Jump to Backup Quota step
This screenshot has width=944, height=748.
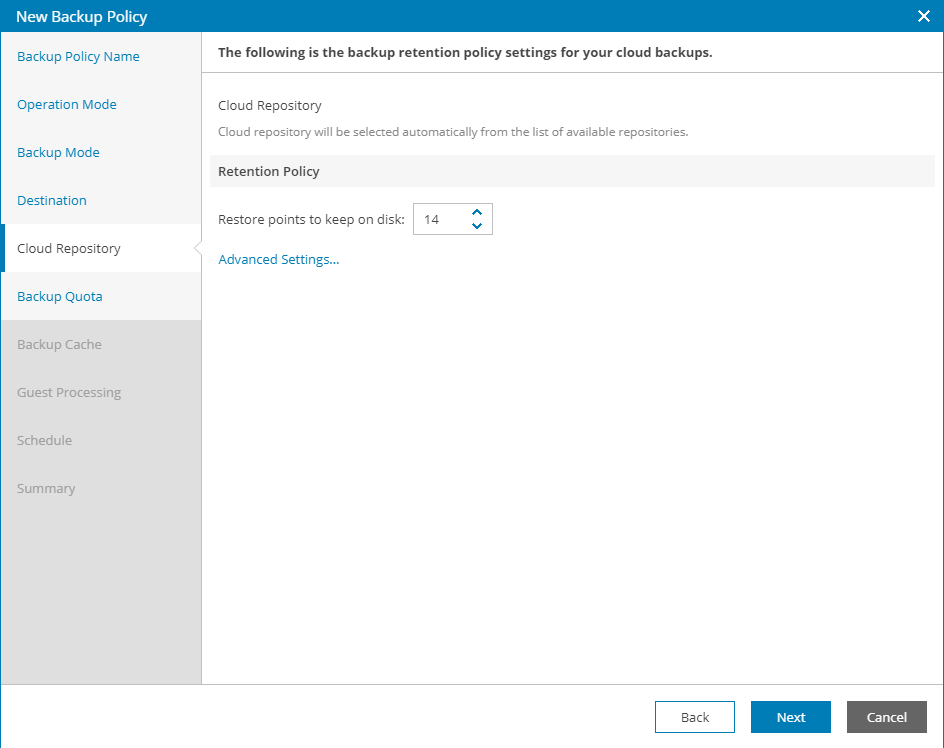(60, 297)
